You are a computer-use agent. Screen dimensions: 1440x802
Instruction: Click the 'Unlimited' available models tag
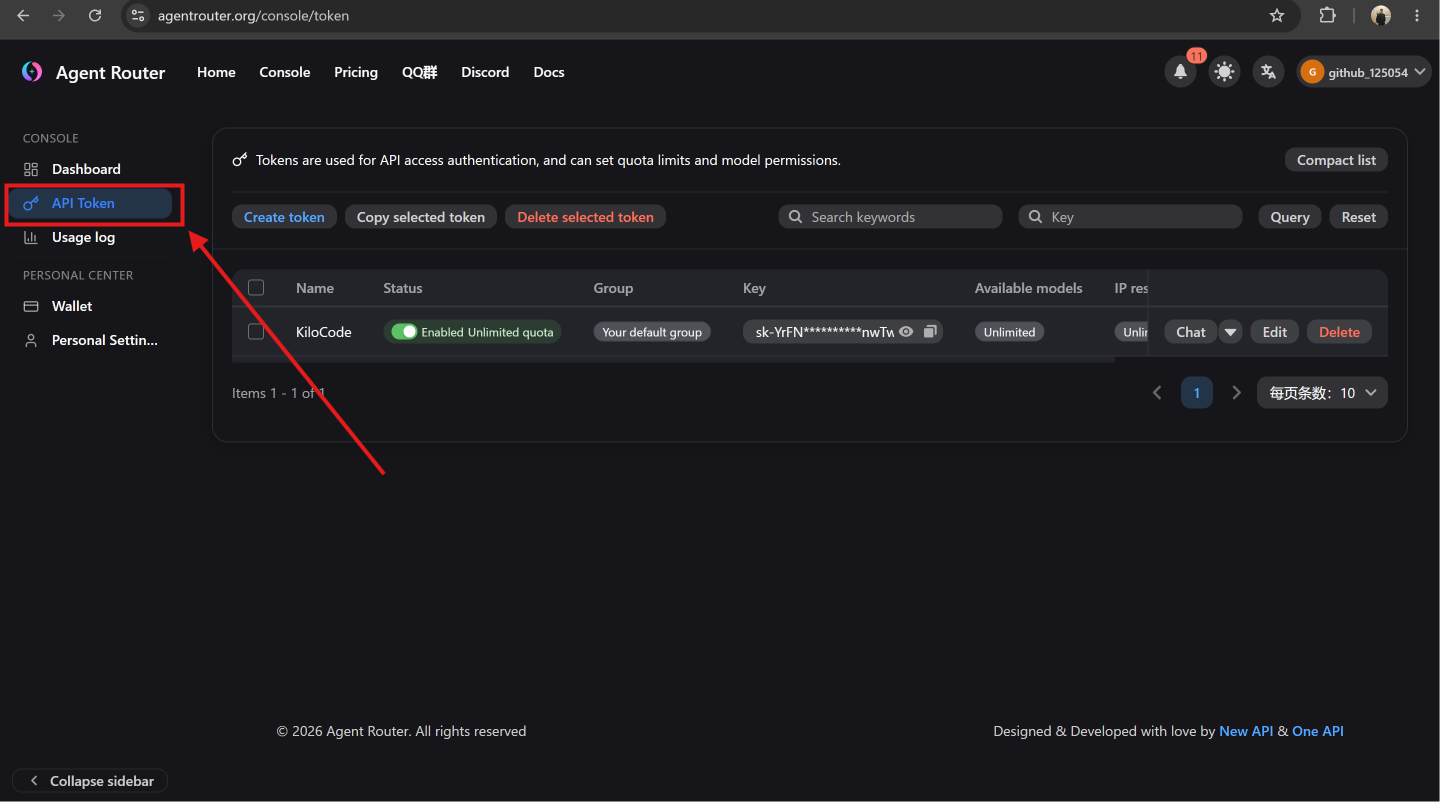pos(1009,332)
